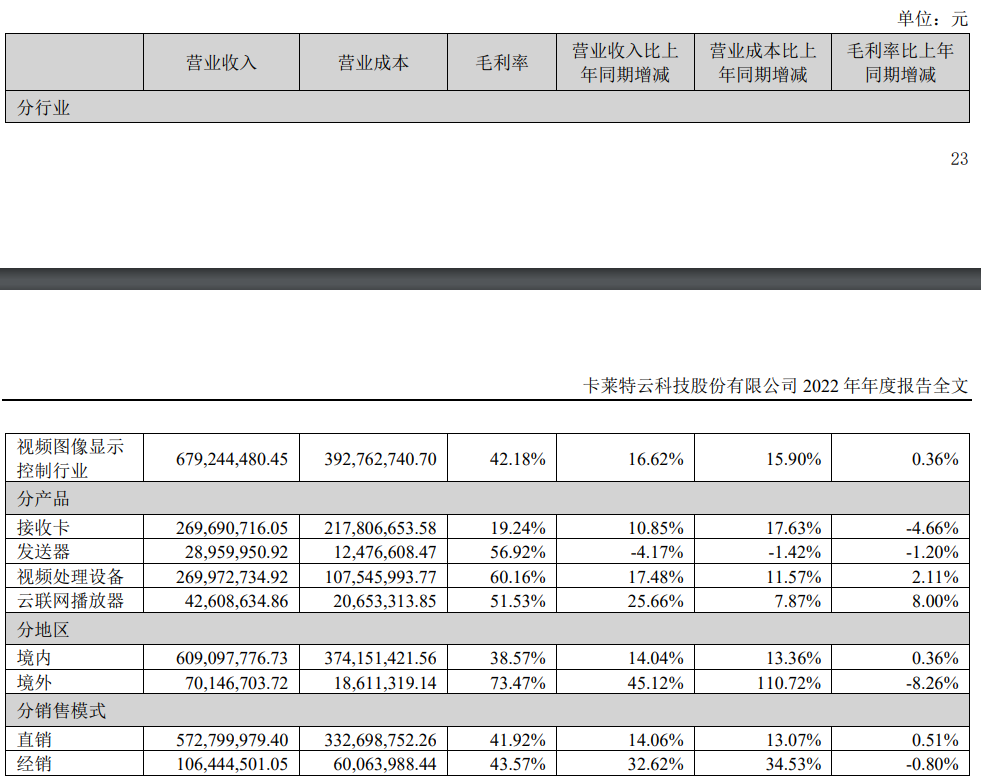The height and width of the screenshot is (779, 981).
Task: Select value 70,146,703.72
Action: click(x=236, y=683)
